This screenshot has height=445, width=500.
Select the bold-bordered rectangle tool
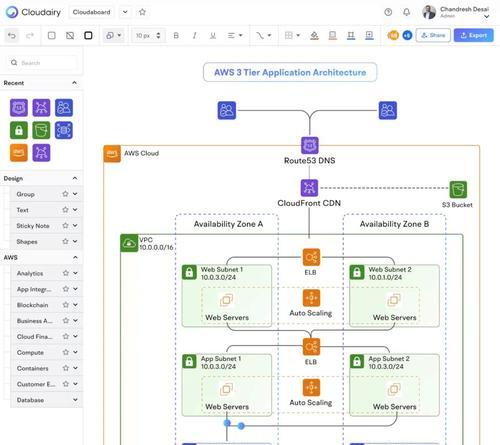pyautogui.click(x=88, y=35)
